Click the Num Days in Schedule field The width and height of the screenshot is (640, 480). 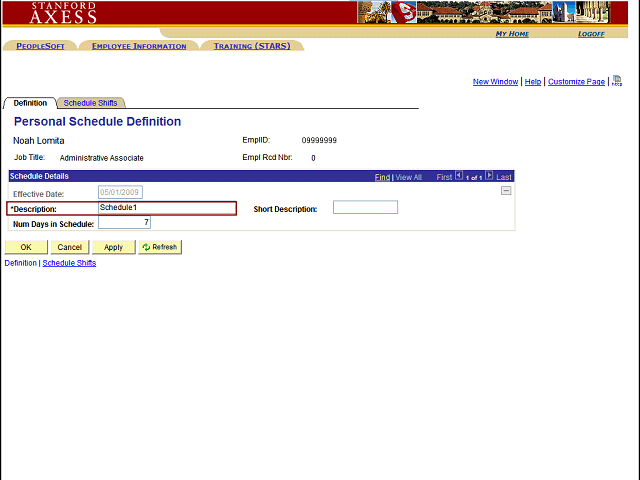124,222
